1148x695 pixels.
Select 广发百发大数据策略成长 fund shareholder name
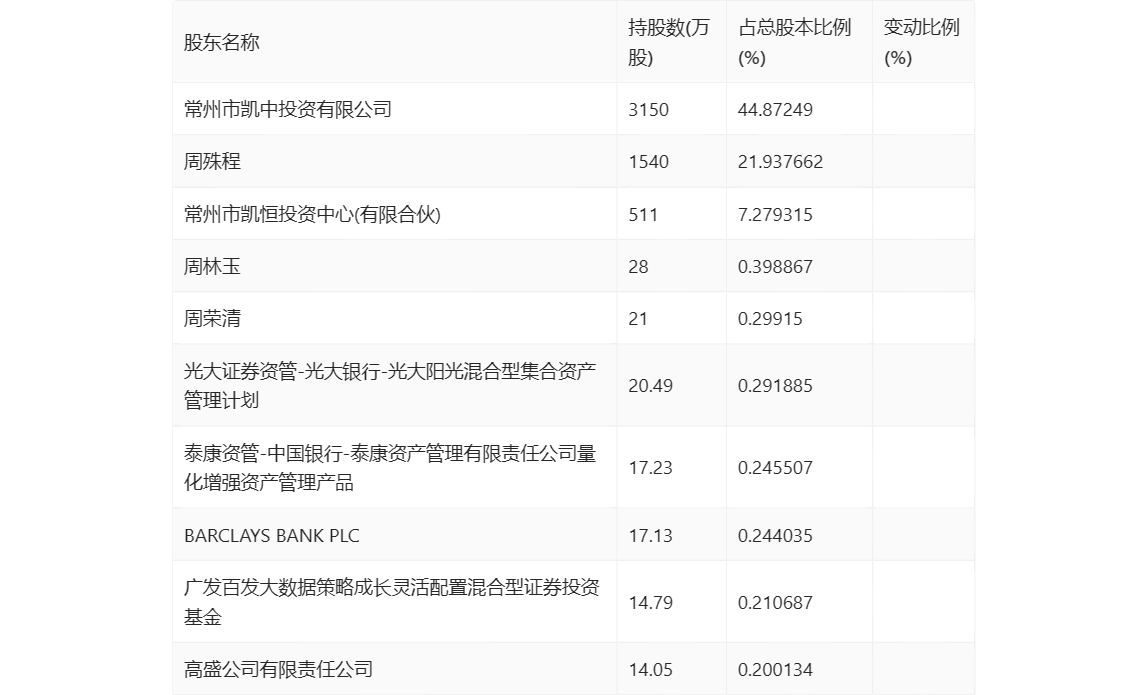(392, 602)
